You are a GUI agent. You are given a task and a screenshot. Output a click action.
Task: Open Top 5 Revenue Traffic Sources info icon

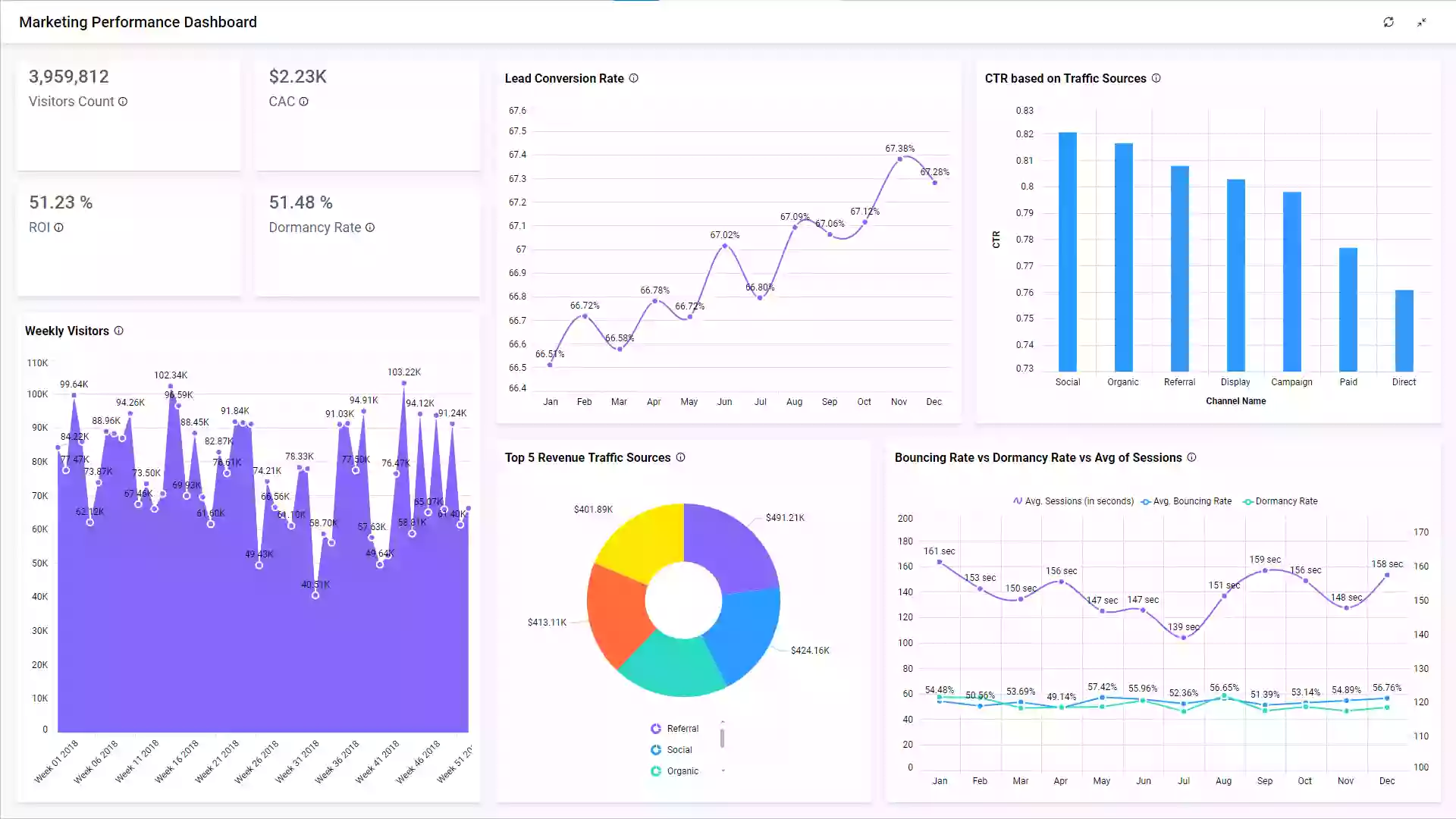click(680, 457)
